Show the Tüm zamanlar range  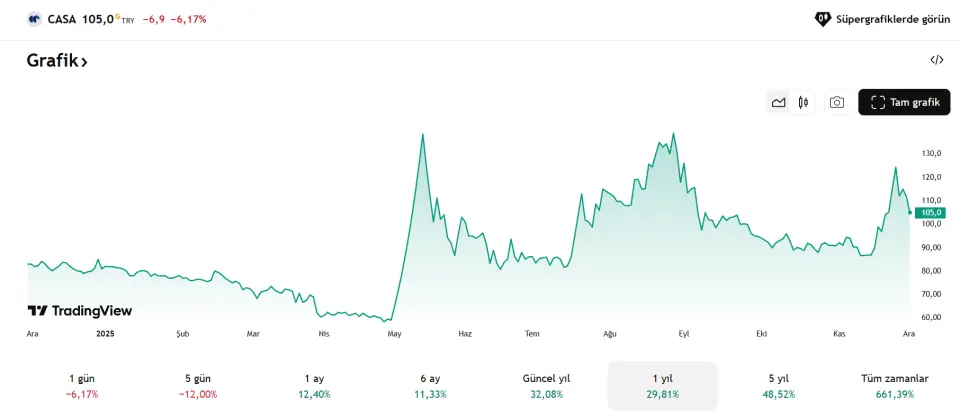tap(894, 386)
